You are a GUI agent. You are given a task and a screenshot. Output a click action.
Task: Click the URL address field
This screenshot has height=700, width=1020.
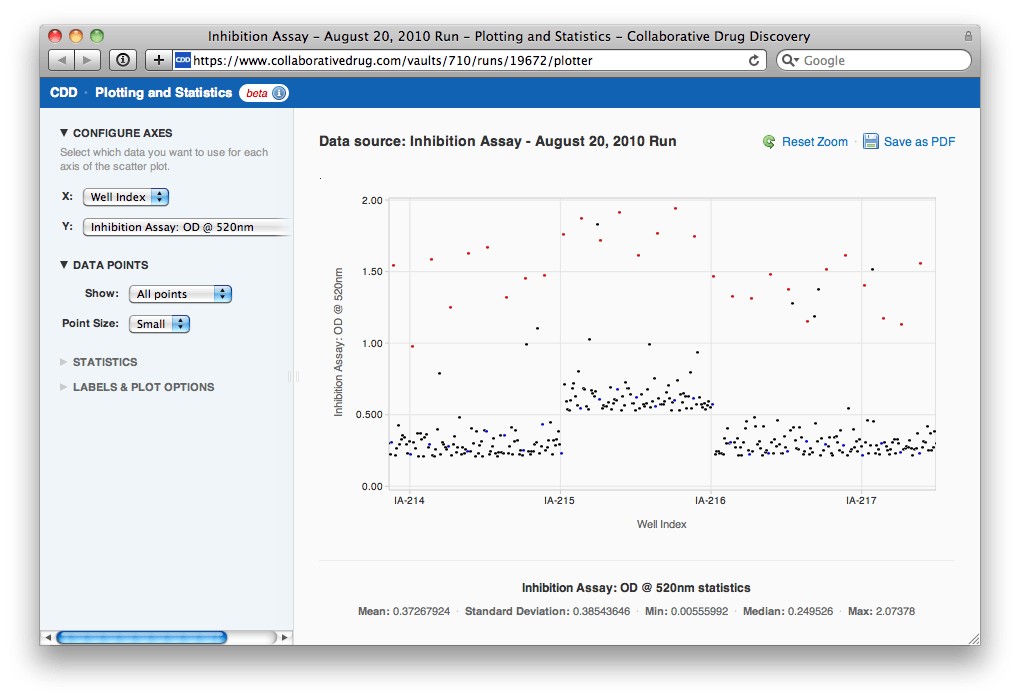[x=468, y=61]
